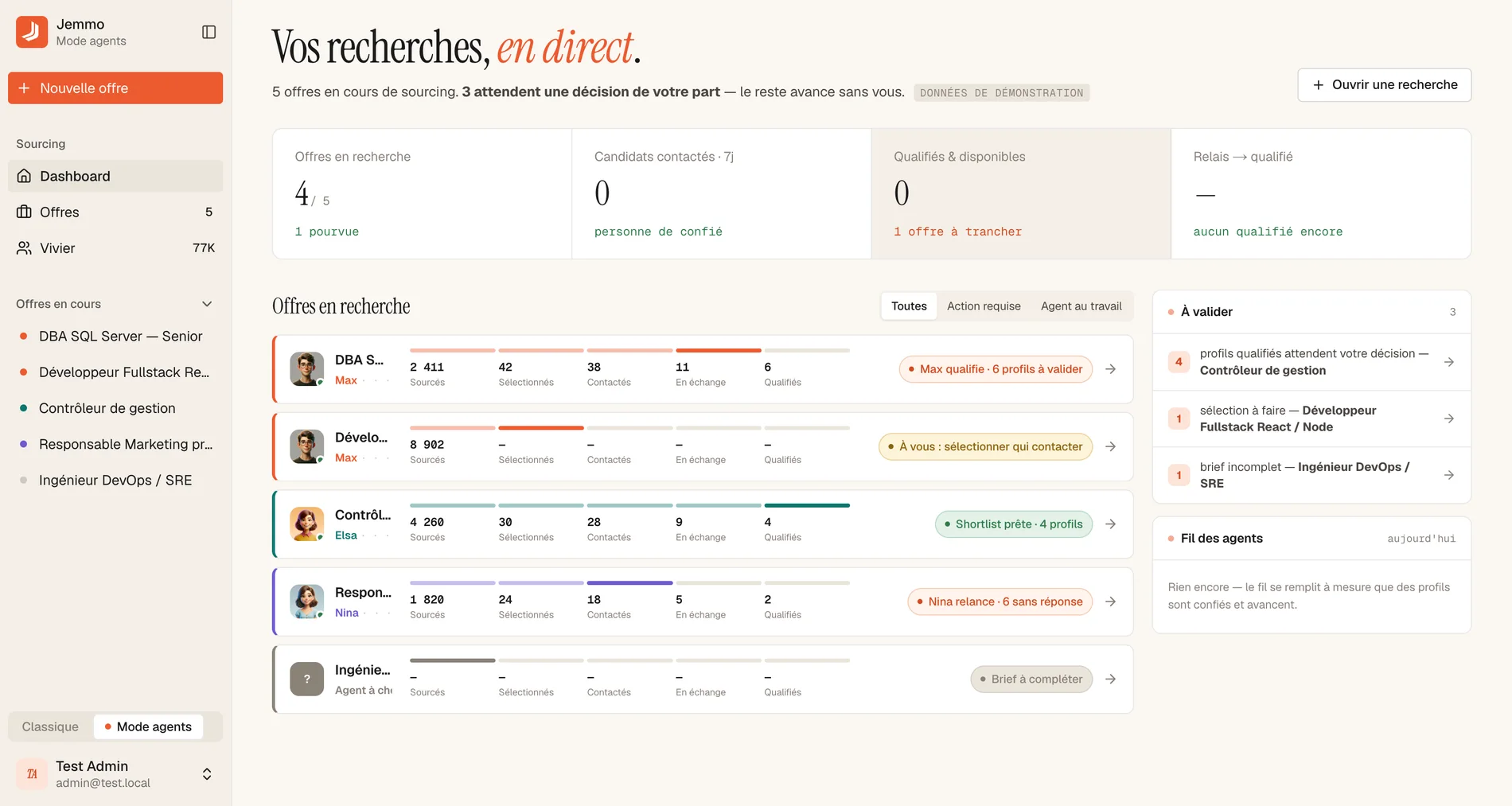Image resolution: width=1512 pixels, height=806 pixels.
Task: Click the question mark avatar on Ingénie... row
Action: click(x=306, y=679)
